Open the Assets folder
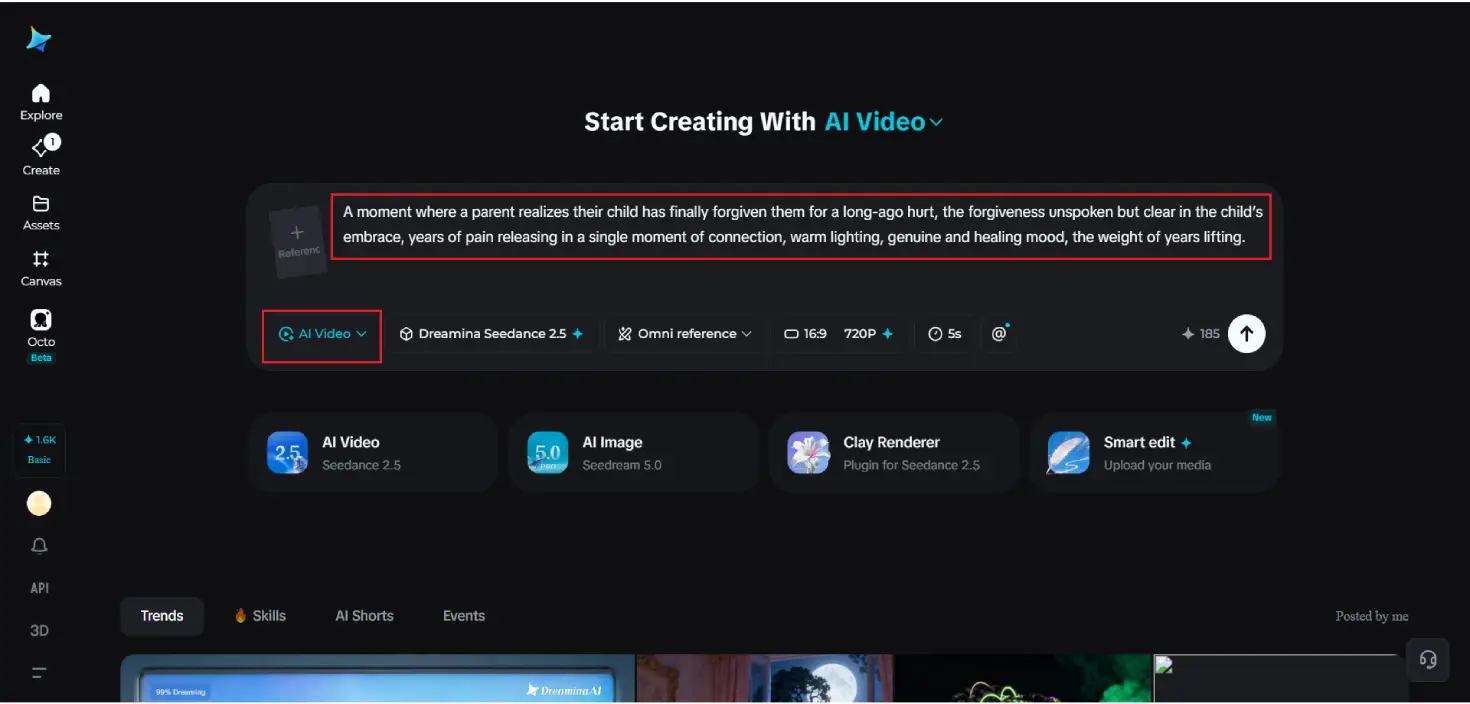 tap(41, 213)
